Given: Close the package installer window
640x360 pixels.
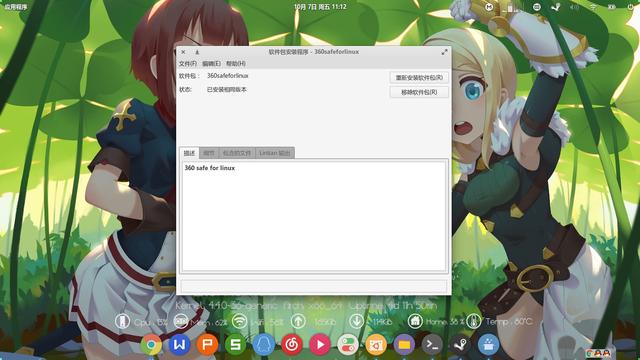Looking at the screenshot, I should click(183, 52).
